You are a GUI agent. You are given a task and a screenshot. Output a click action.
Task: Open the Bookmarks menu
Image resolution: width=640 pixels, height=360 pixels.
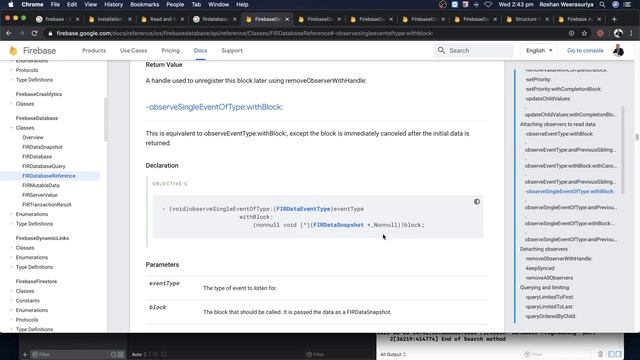pos(144,4)
